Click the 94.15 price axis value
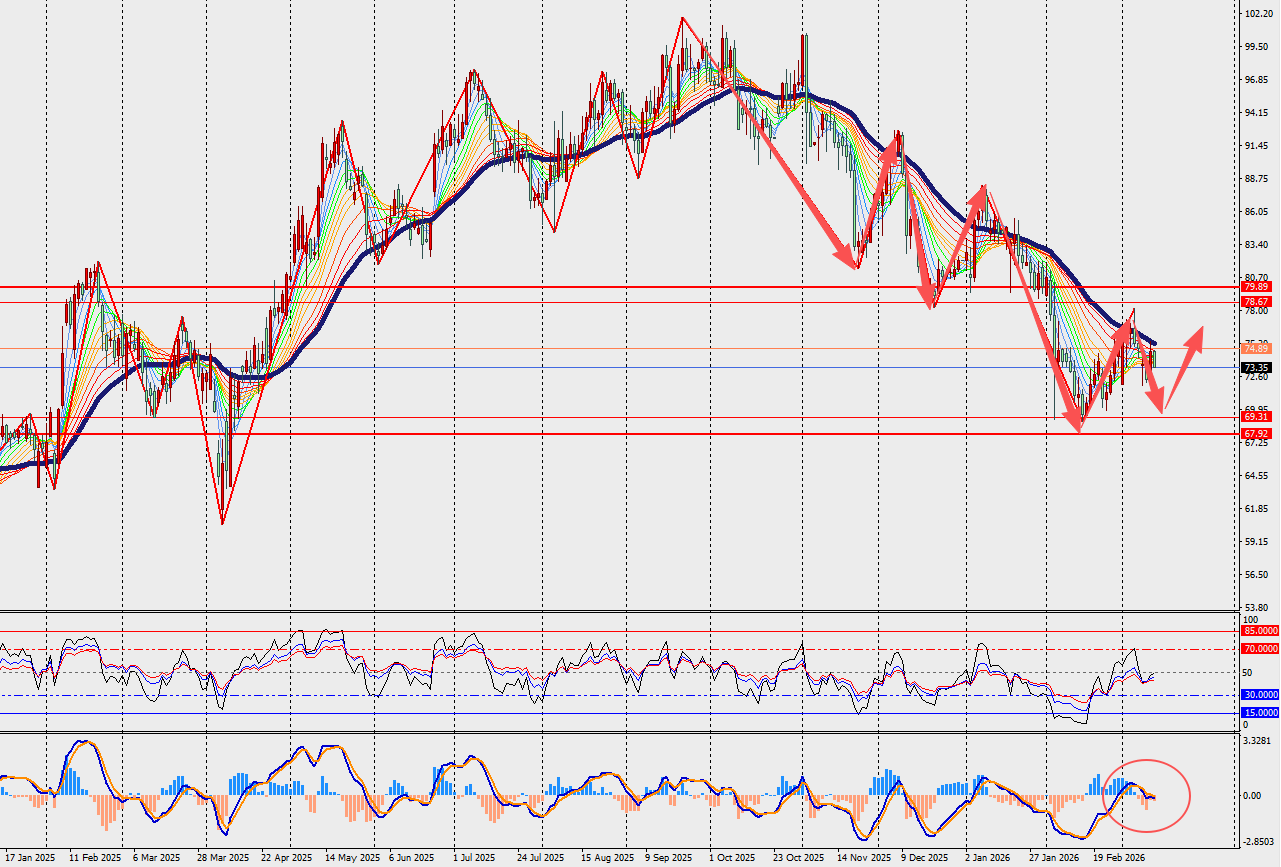 tap(1257, 113)
